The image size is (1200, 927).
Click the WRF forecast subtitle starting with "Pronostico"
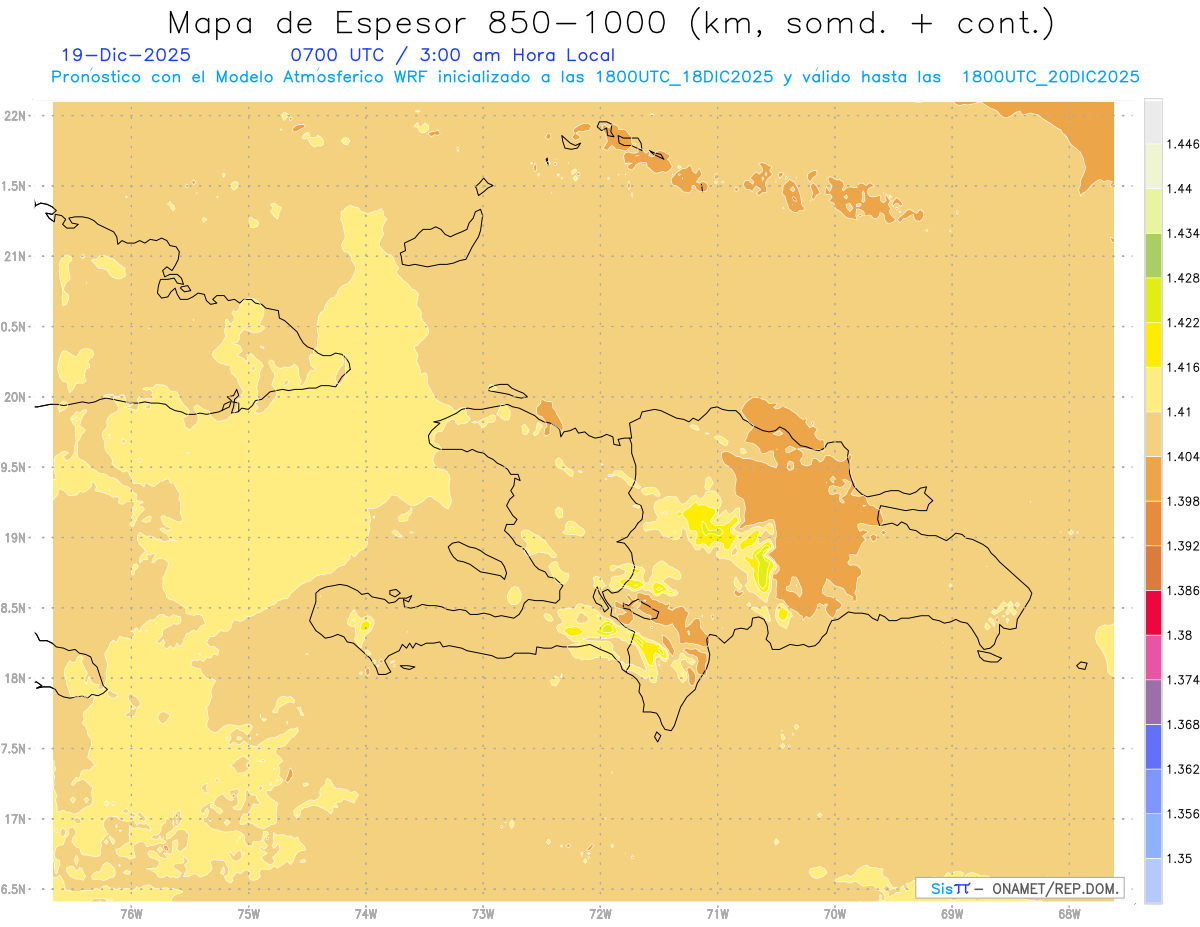coord(595,77)
